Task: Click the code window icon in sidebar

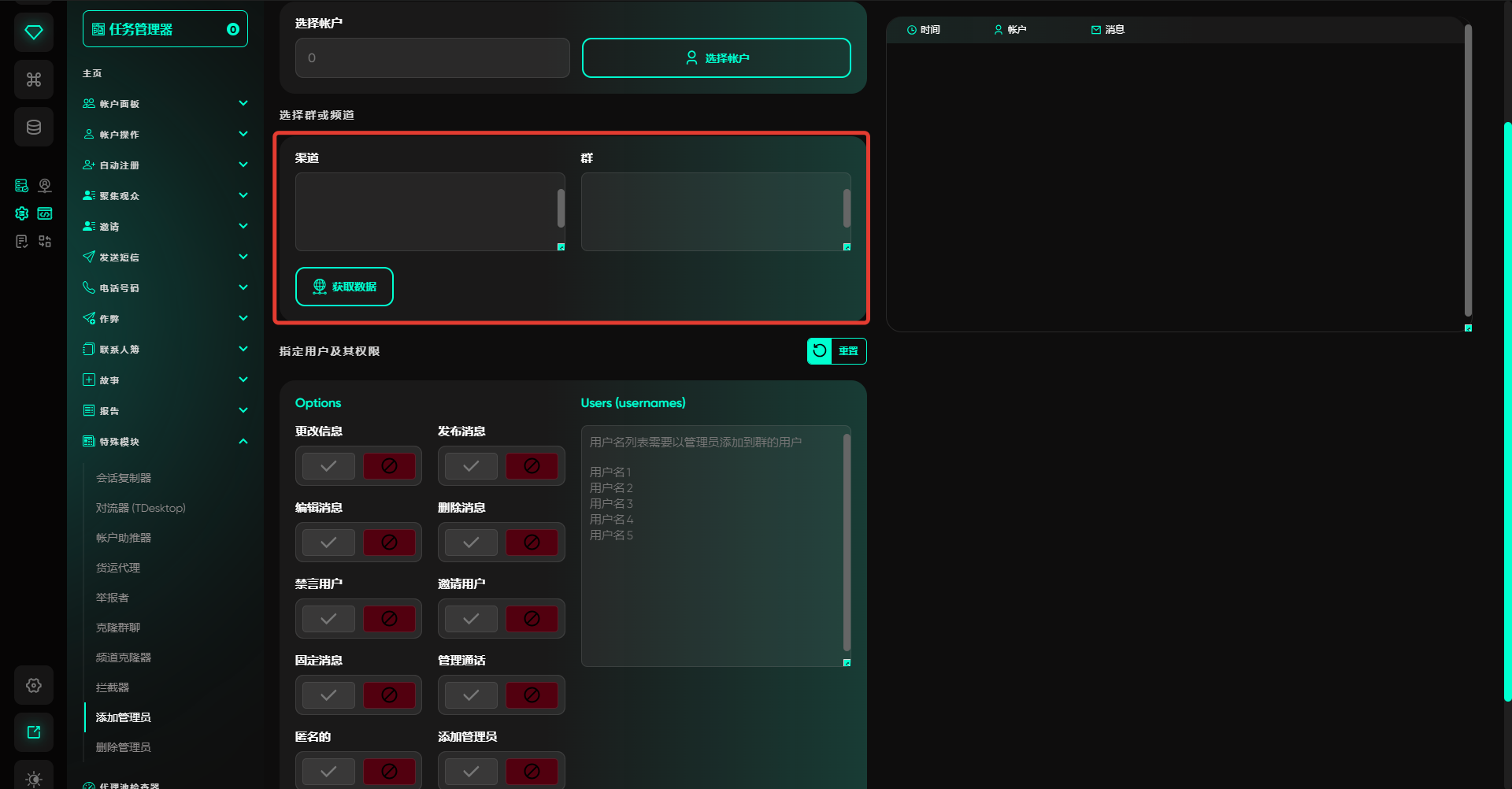Action: pyautogui.click(x=45, y=213)
